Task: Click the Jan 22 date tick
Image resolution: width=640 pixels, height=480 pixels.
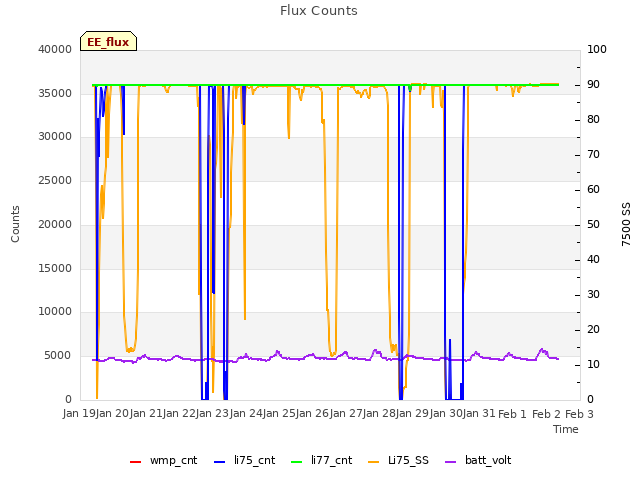Action: click(x=179, y=414)
